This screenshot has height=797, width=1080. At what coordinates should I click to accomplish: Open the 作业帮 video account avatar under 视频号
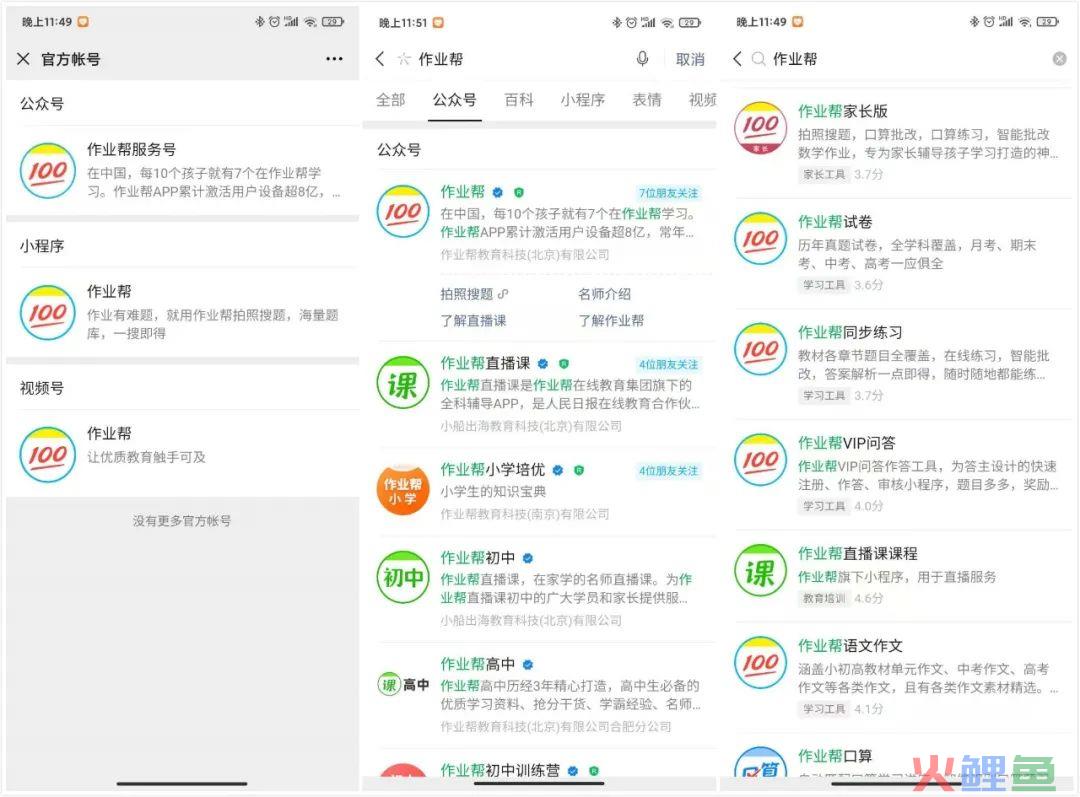[x=48, y=455]
